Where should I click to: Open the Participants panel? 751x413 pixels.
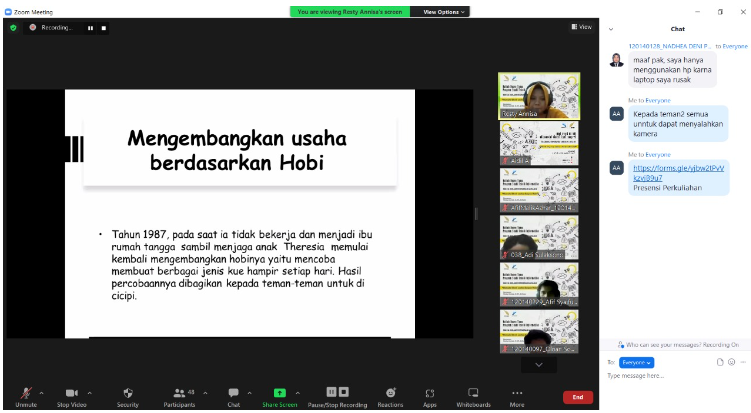click(x=179, y=394)
